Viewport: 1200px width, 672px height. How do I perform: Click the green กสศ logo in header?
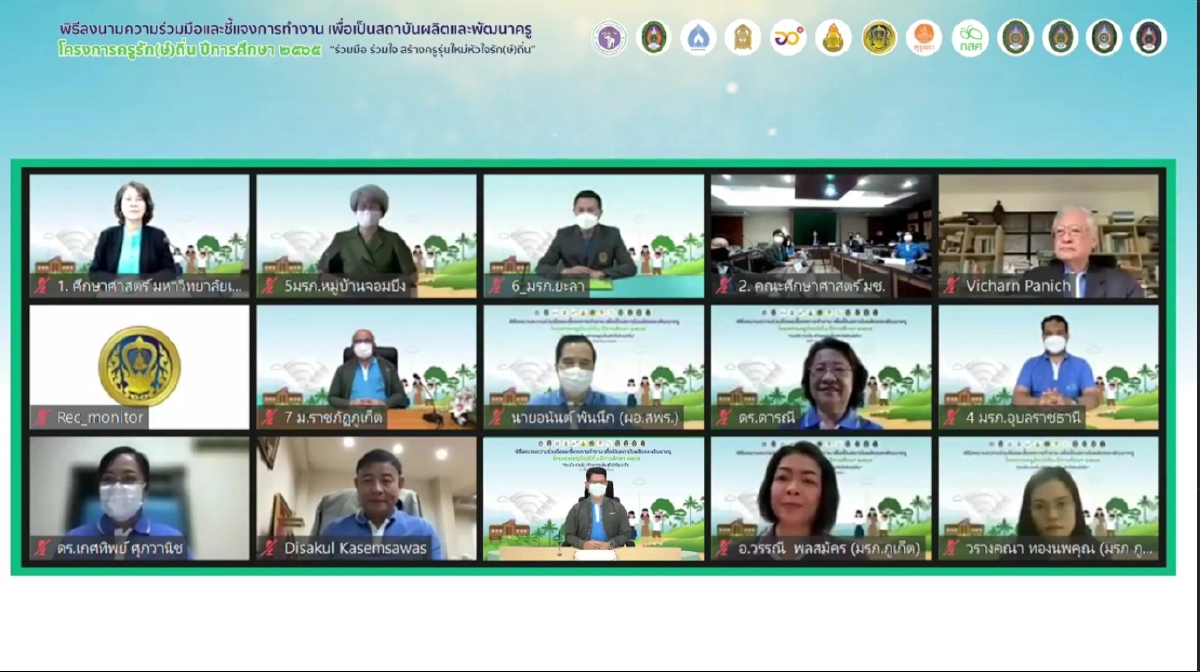(969, 38)
